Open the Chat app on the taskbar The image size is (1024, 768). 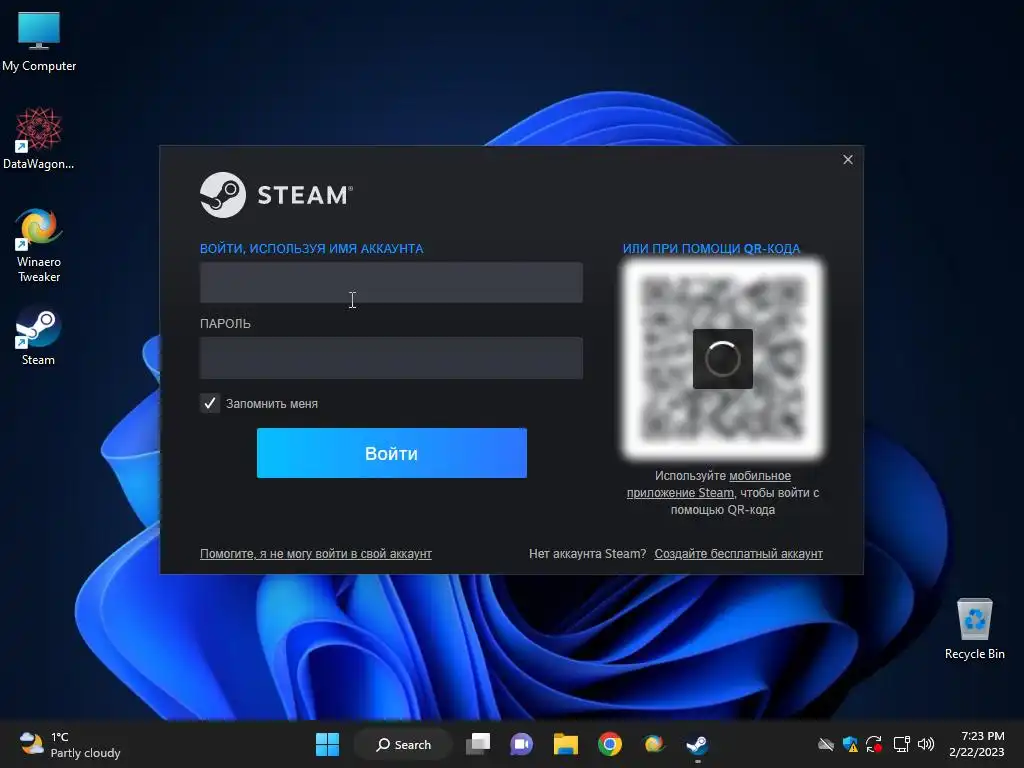[521, 744]
